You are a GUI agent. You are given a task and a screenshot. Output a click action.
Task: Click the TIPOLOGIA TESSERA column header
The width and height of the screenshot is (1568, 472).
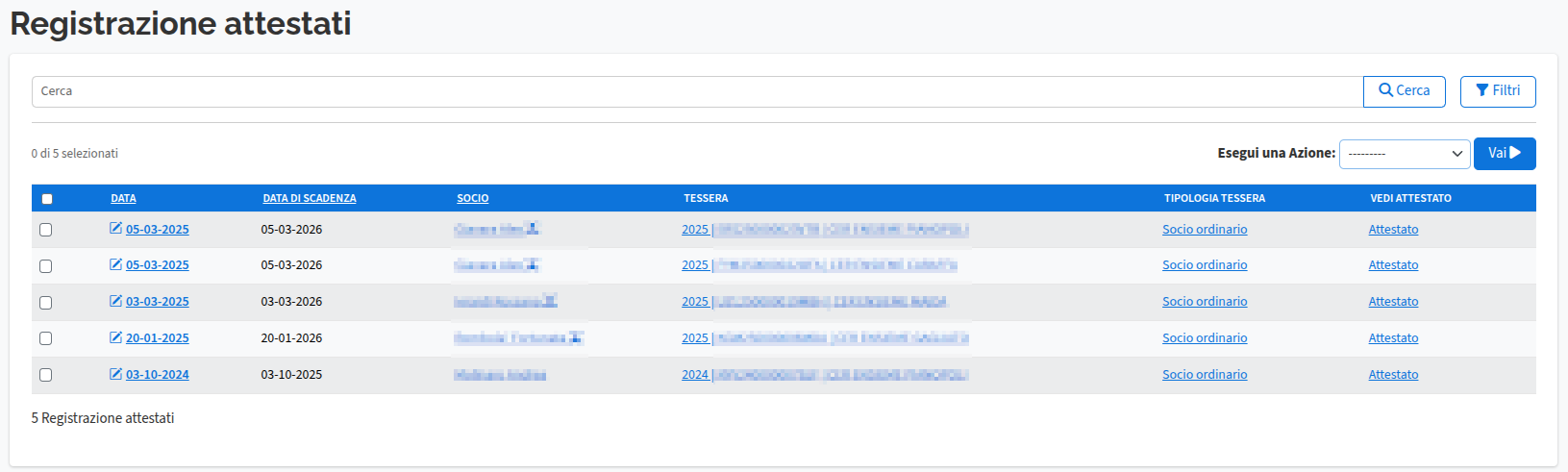click(1214, 198)
